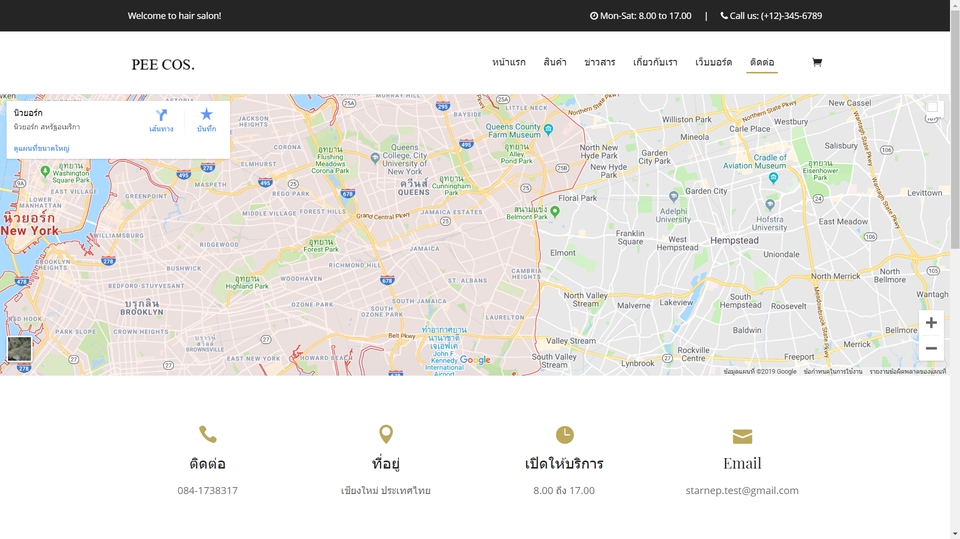The width and height of the screenshot is (960, 539).
Task: Click the gold phone icon above ติดต่อ
Action: (208, 434)
